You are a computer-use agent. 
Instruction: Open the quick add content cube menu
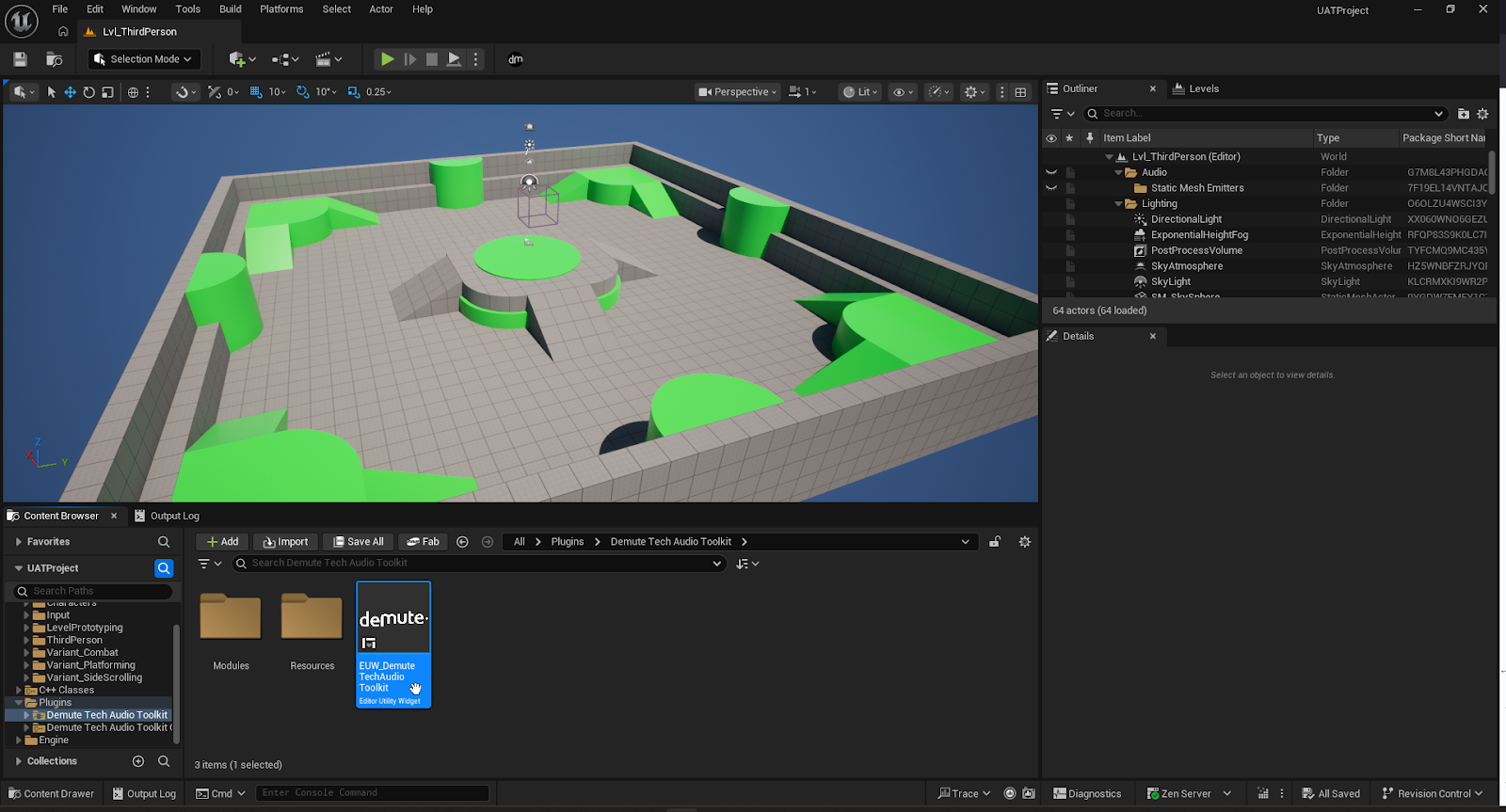coord(242,59)
